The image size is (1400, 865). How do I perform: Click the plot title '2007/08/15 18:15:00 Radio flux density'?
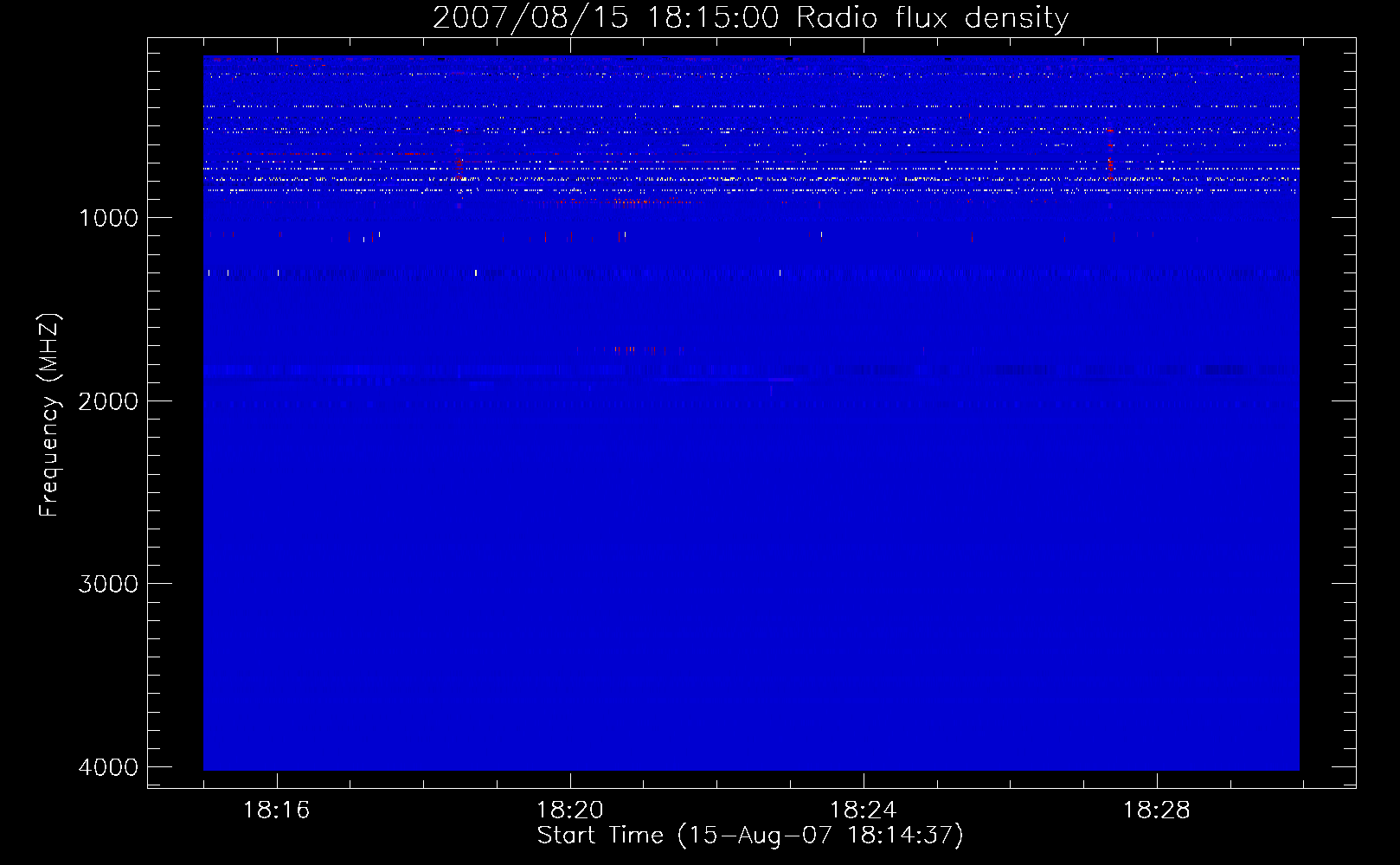coord(751,18)
